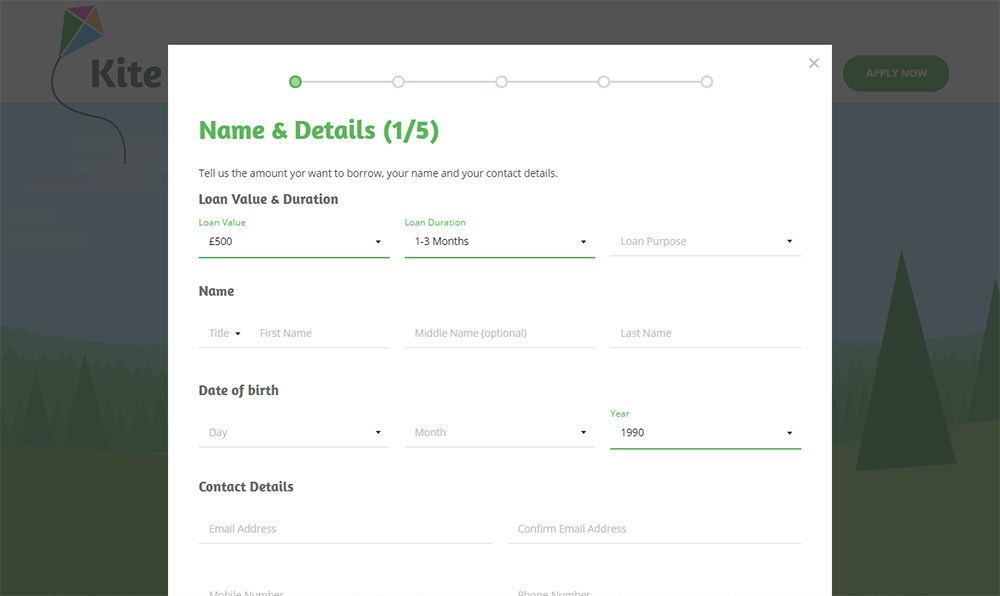Jump to the second progress step
1000x596 pixels.
(x=398, y=82)
